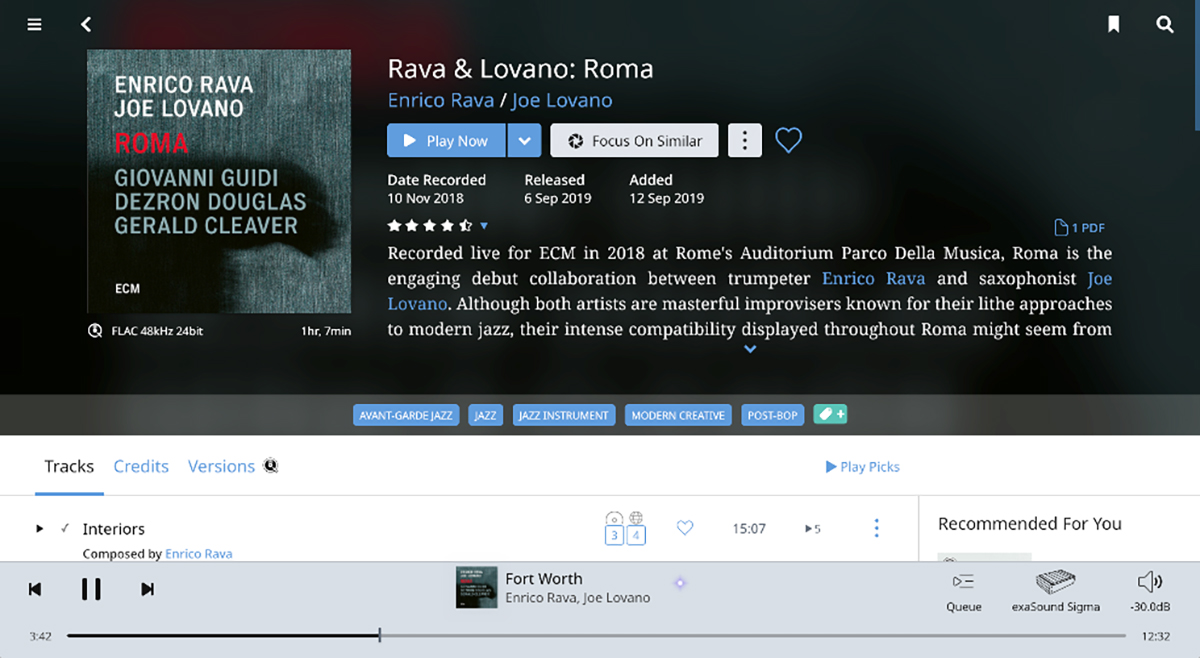Image resolution: width=1200 pixels, height=658 pixels.
Task: Favorite the album with the heart icon
Action: coord(789,141)
